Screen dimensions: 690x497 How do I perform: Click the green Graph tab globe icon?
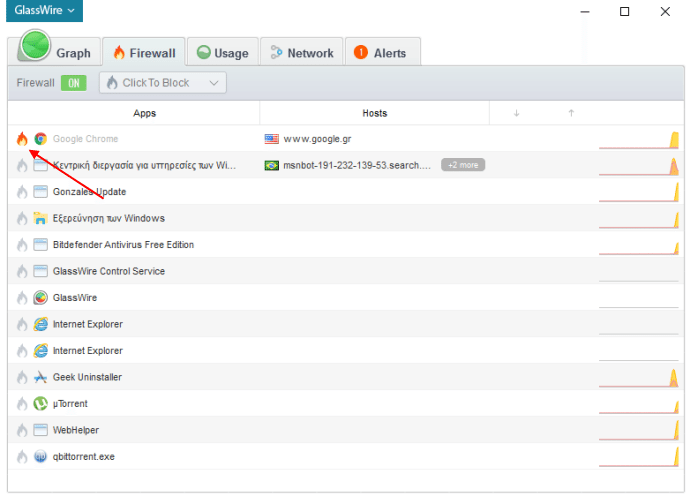(x=35, y=45)
